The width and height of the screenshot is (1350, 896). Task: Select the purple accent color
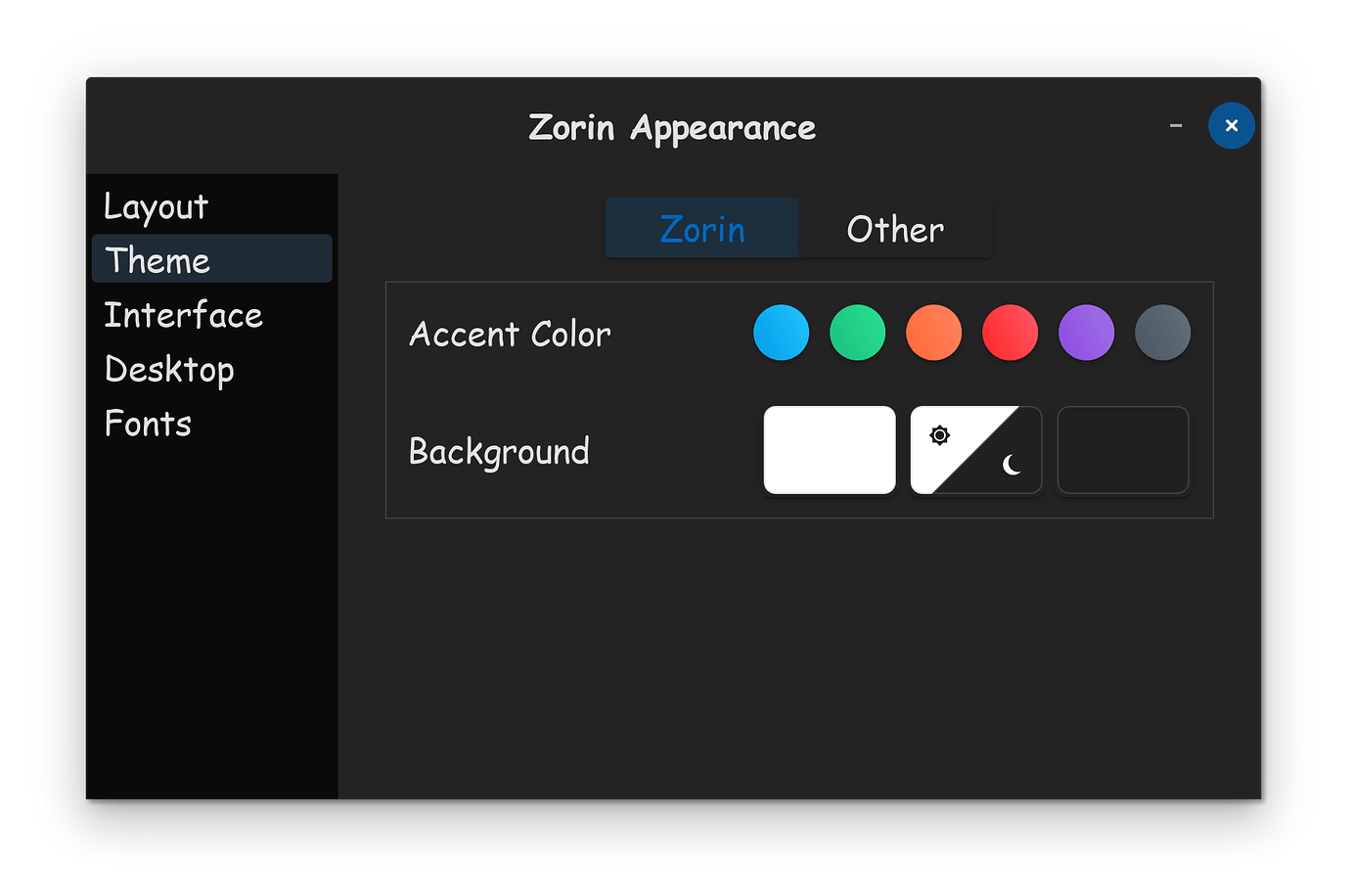click(1087, 333)
